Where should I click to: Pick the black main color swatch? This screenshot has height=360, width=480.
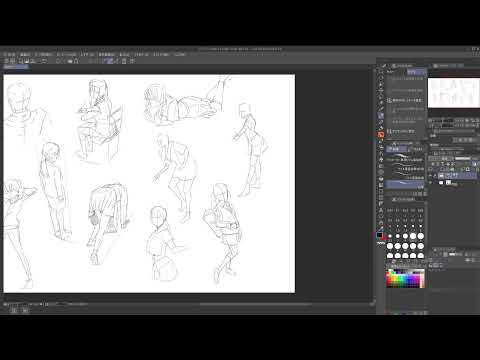point(379,235)
